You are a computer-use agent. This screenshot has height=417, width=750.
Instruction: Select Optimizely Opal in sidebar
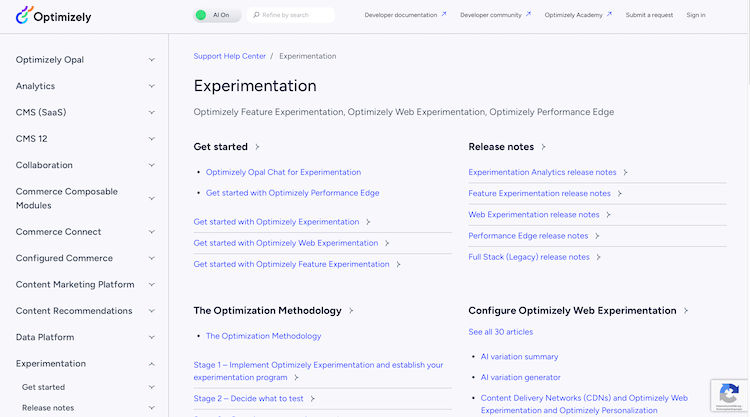click(50, 60)
